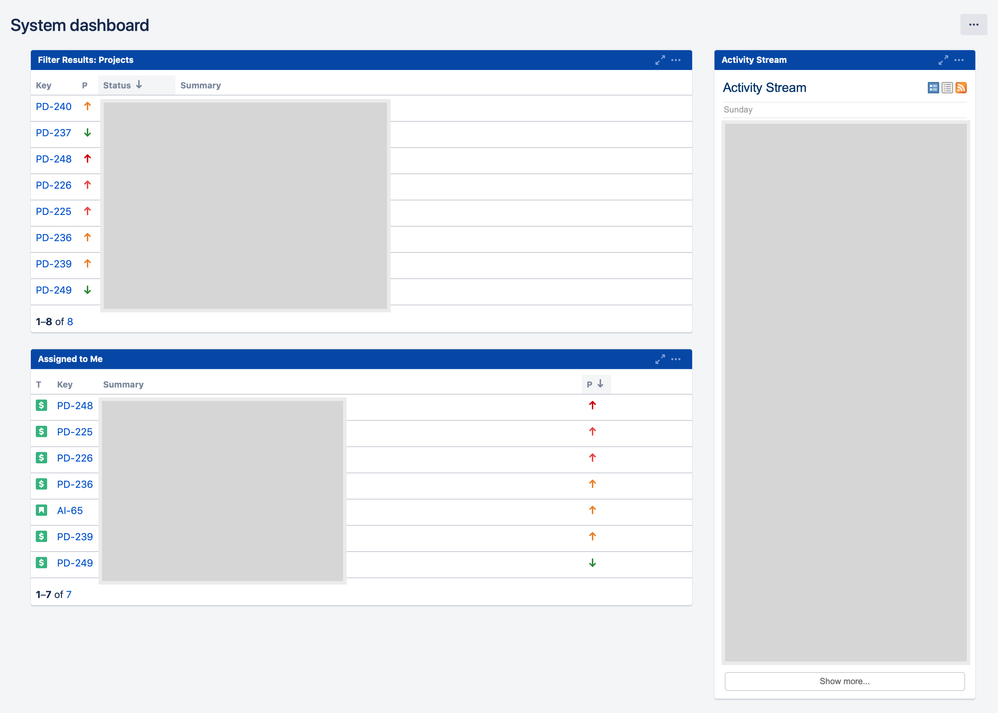Click the Key column header
The height and width of the screenshot is (713, 998).
point(42,85)
